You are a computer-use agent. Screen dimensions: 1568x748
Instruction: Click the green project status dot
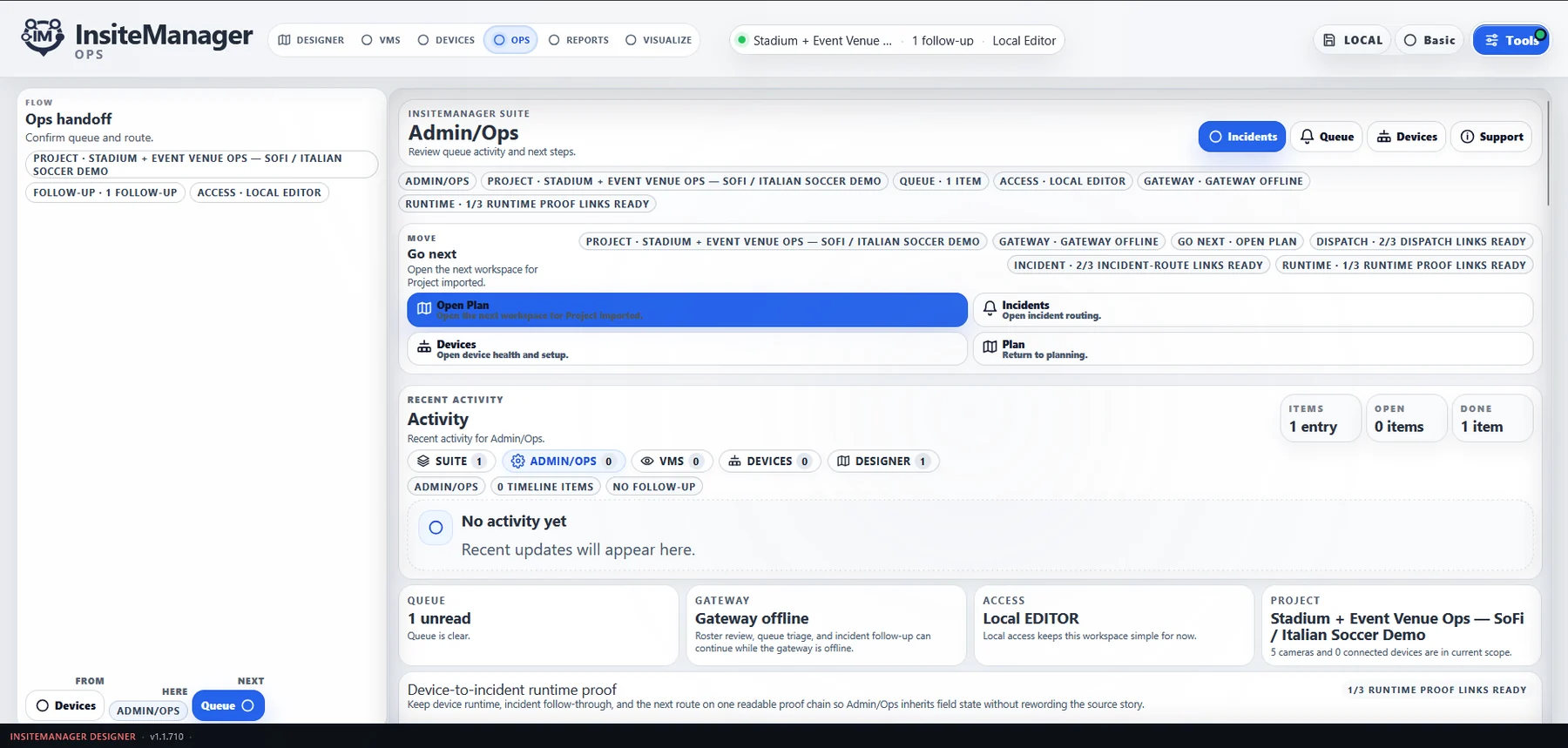pyautogui.click(x=741, y=40)
